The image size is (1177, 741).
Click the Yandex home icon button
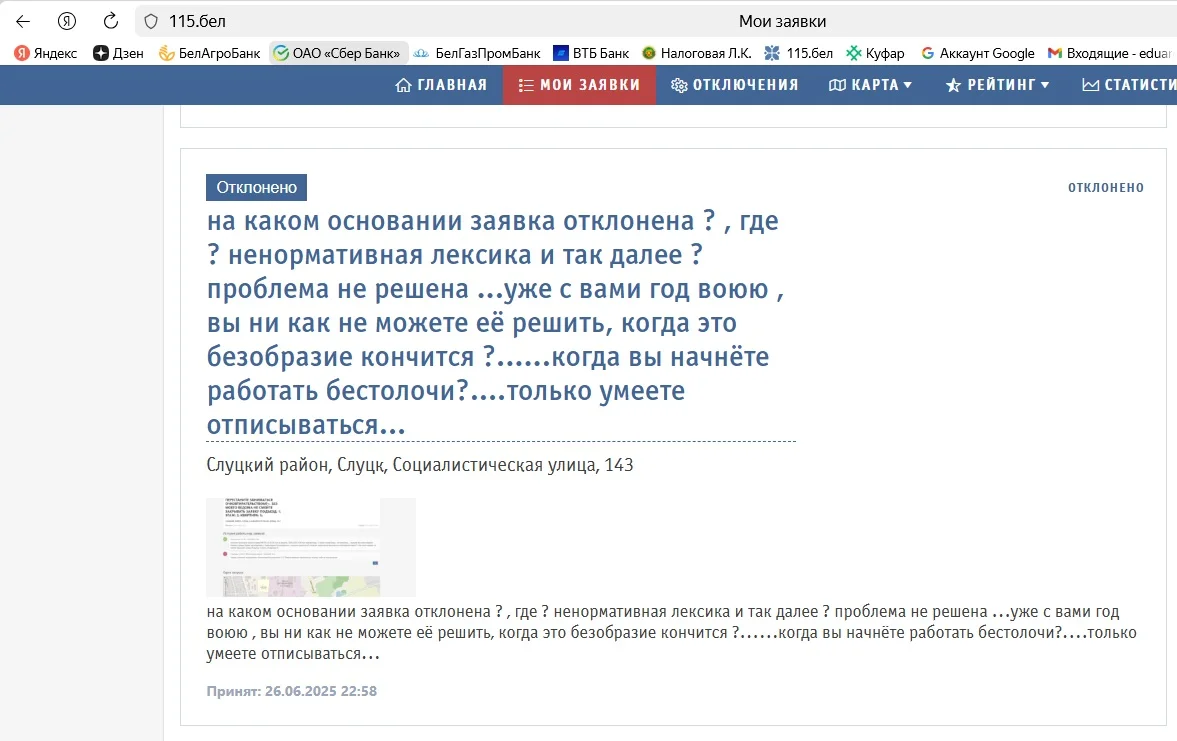coord(67,21)
